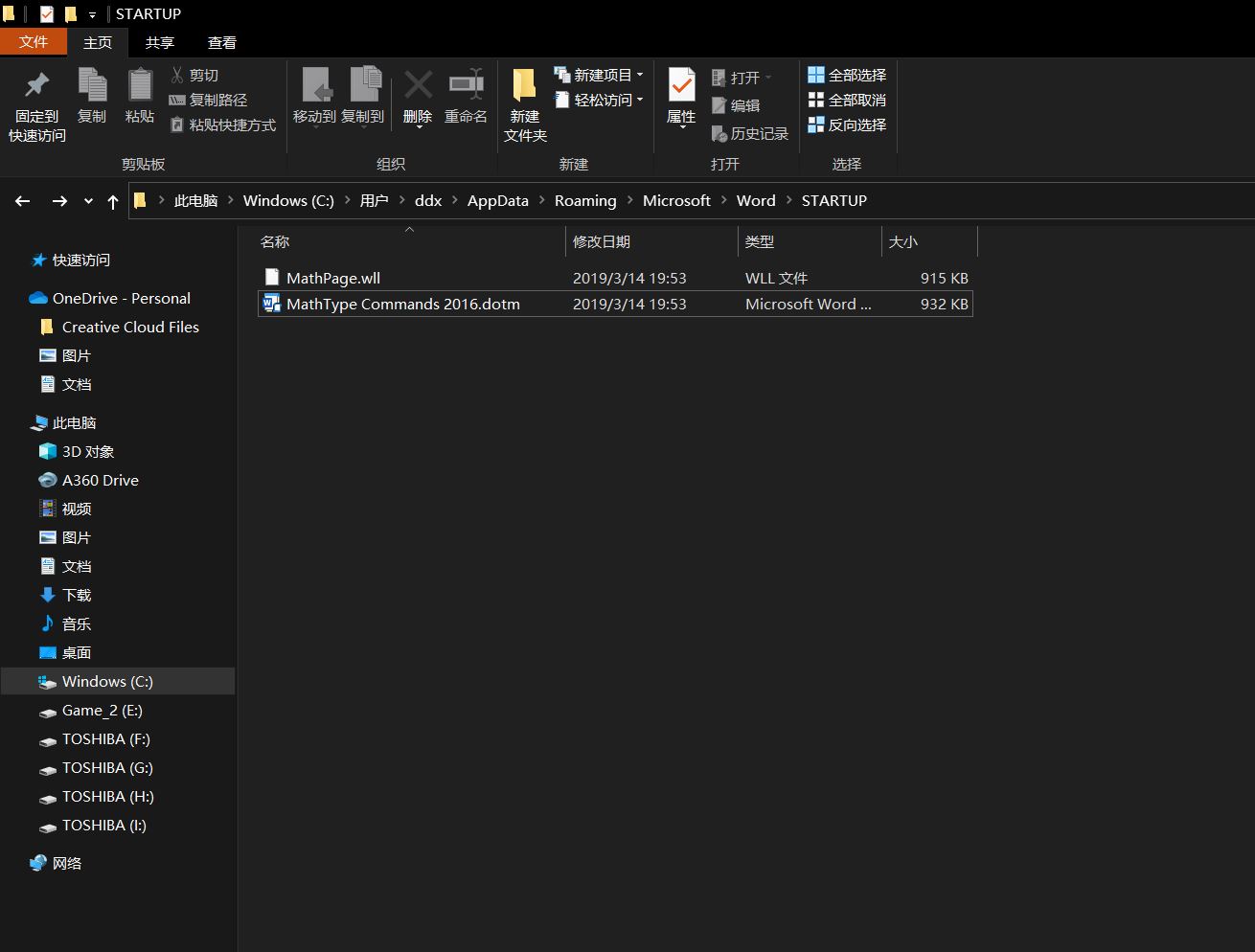Navigate to Microsoft in the address bar
Image resolution: width=1255 pixels, height=952 pixels.
(x=676, y=201)
